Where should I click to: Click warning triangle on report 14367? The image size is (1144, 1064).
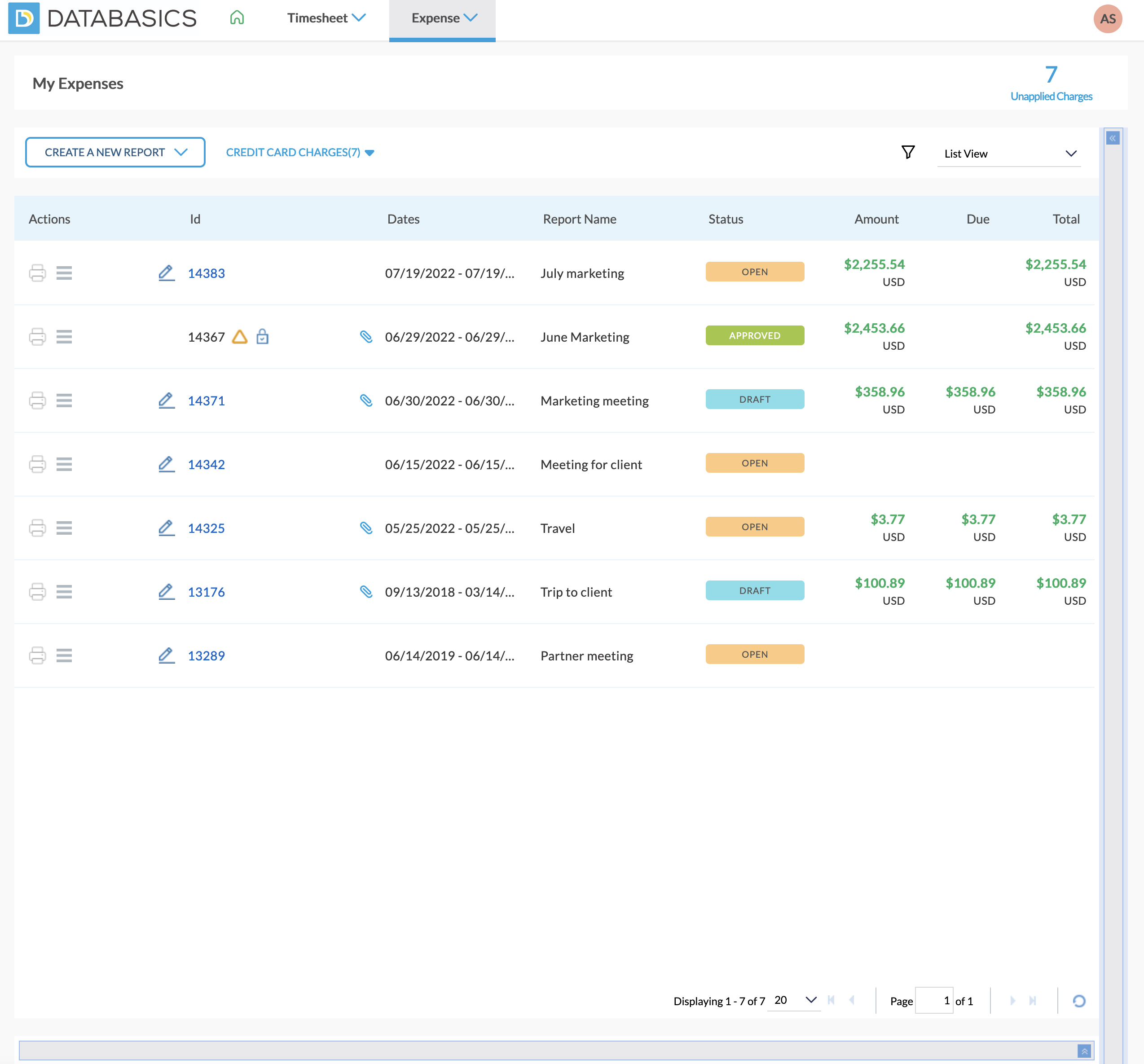coord(239,337)
